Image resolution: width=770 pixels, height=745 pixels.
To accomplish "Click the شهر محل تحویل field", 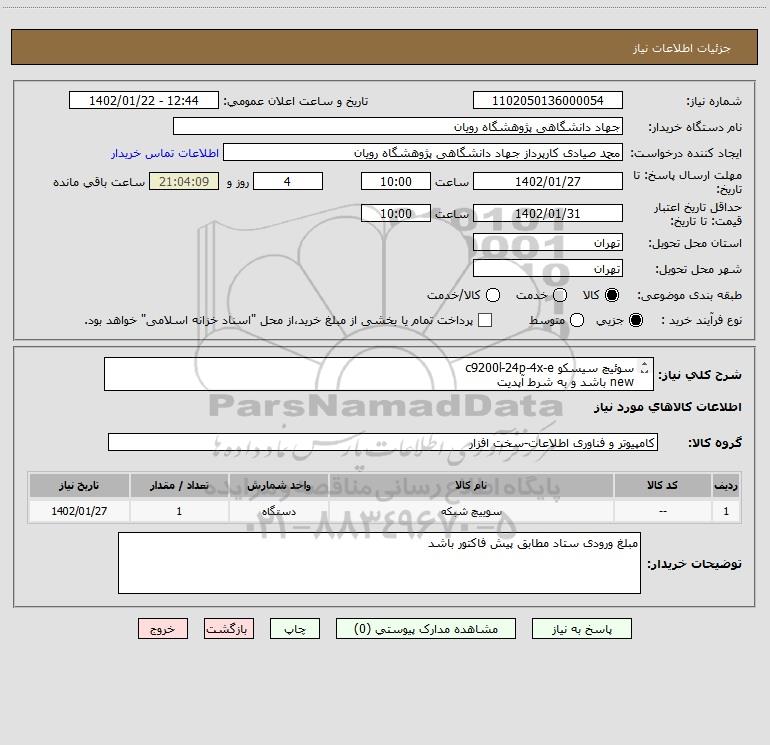I will tap(548, 268).
